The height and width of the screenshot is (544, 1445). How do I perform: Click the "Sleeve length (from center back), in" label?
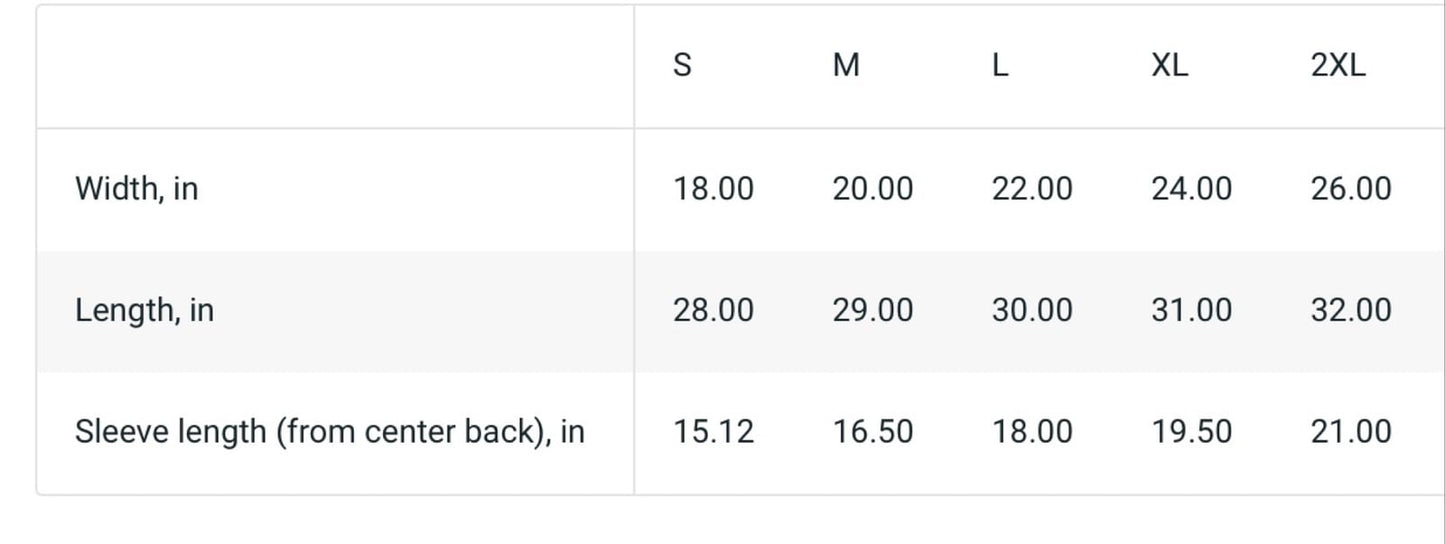click(x=329, y=432)
